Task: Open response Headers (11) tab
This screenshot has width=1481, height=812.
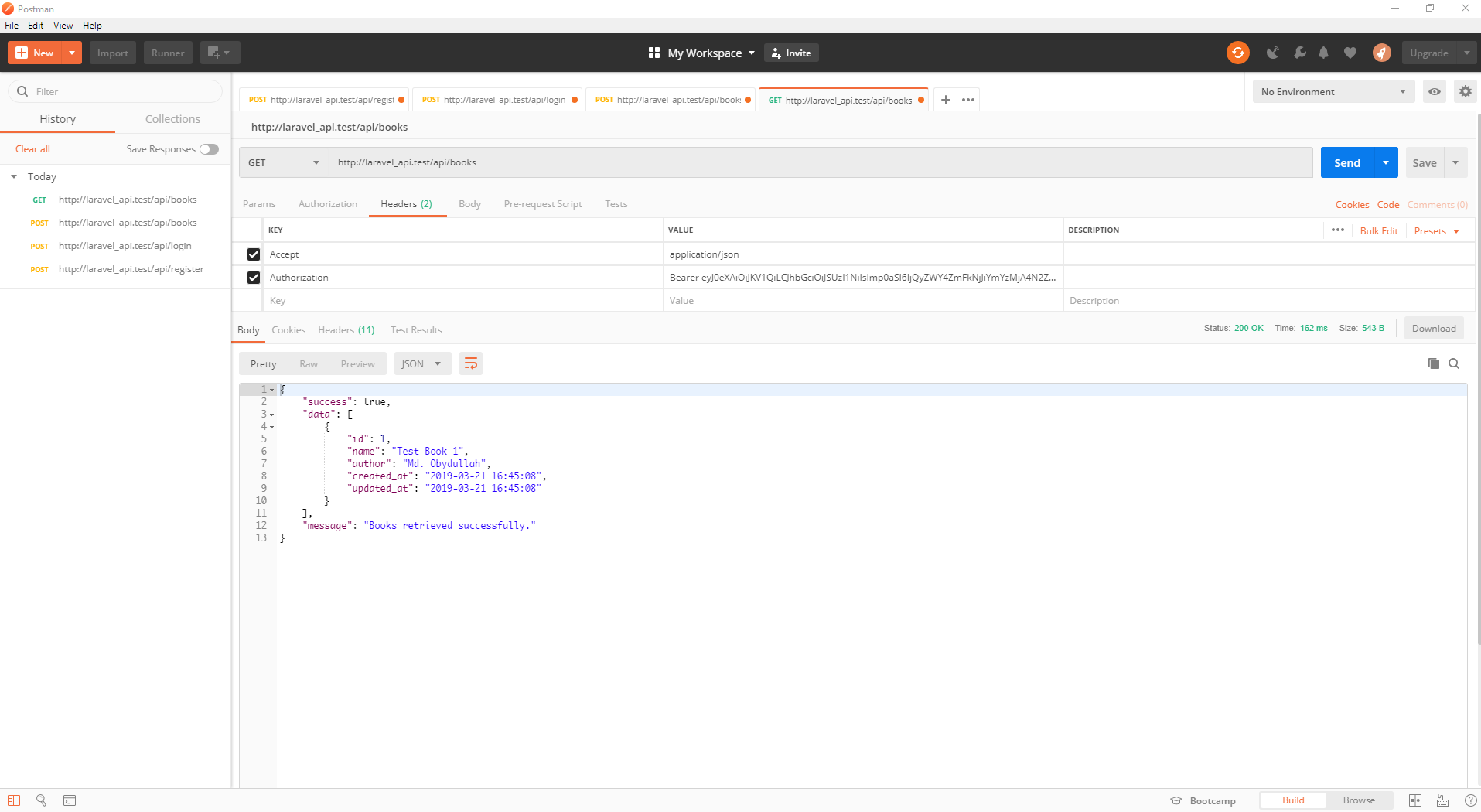Action: pyautogui.click(x=346, y=330)
